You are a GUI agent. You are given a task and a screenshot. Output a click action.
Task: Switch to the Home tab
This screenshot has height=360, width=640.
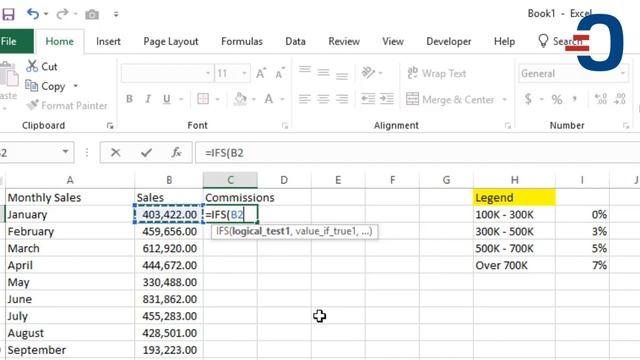60,41
